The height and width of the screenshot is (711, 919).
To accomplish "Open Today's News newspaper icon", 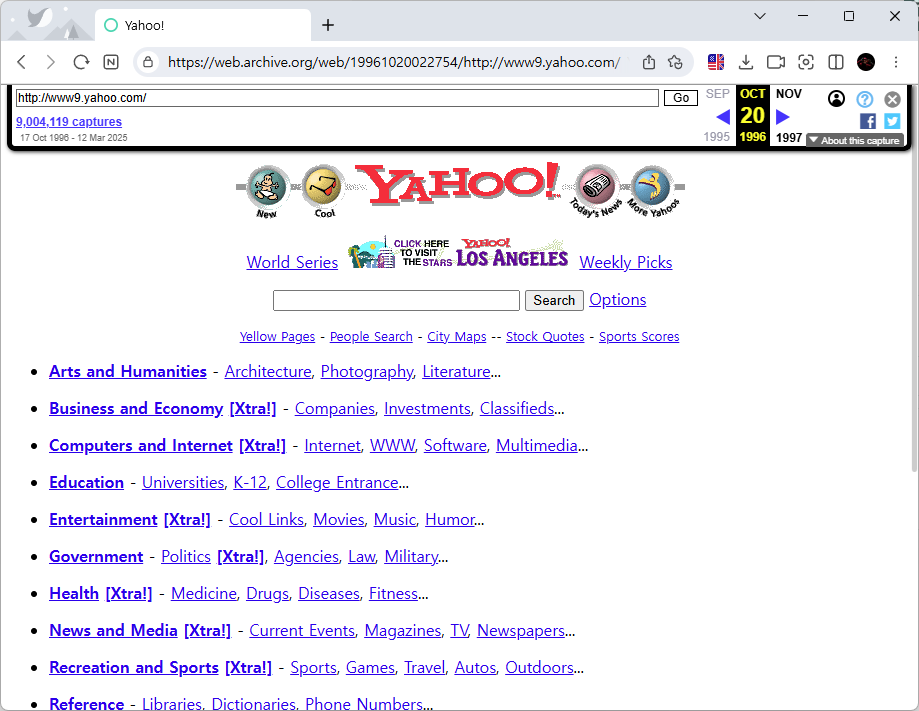I will click(596, 190).
